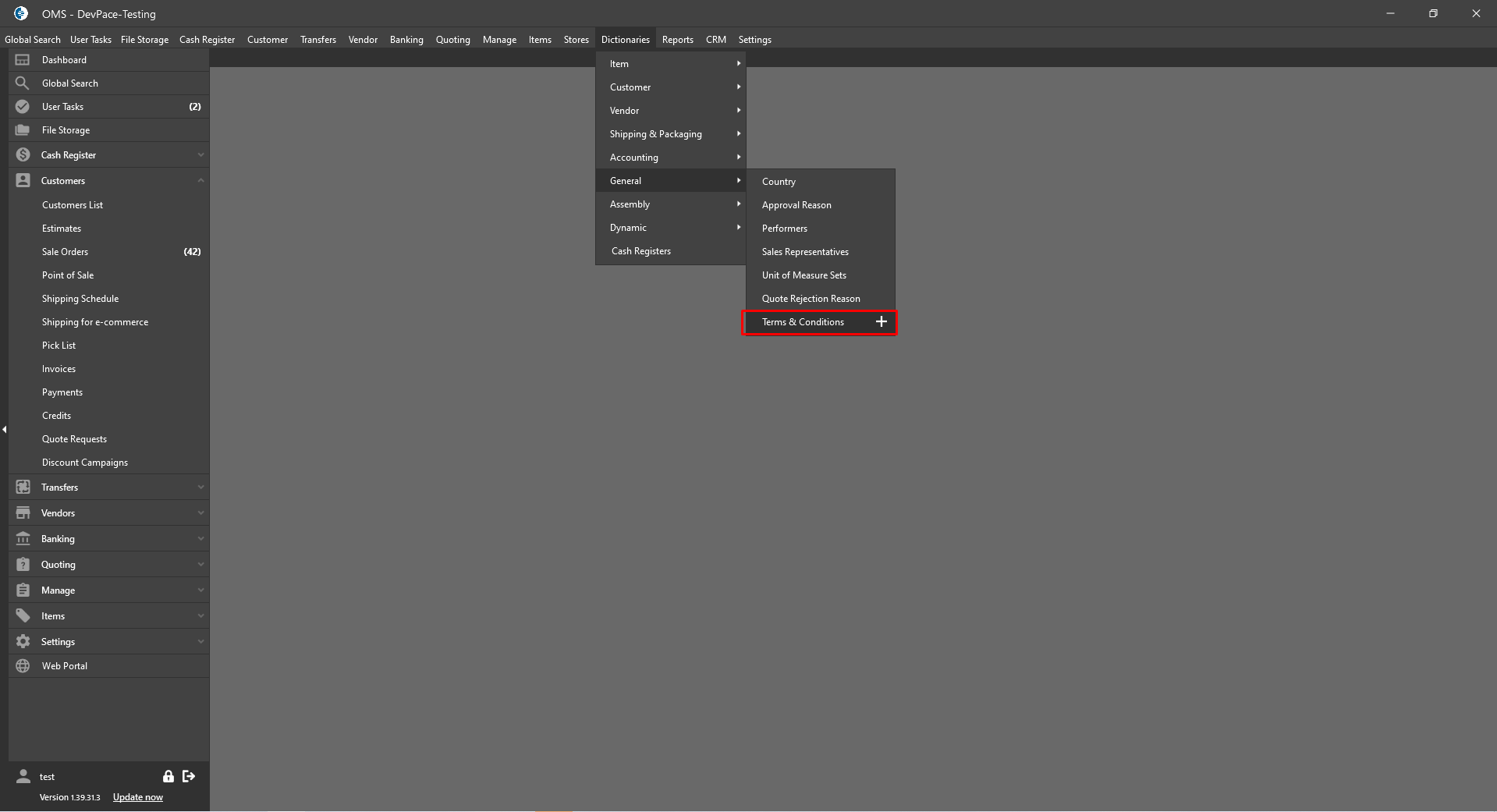Open Credits in the sidebar
The image size is (1497, 812).
pos(108,416)
